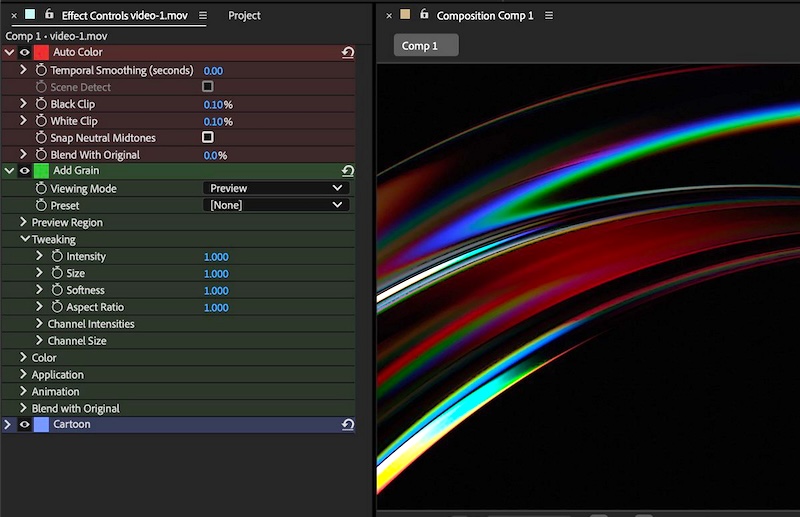Screen dimensions: 800x517
Task: Toggle stopwatch for Intensity
Action: tap(57, 256)
